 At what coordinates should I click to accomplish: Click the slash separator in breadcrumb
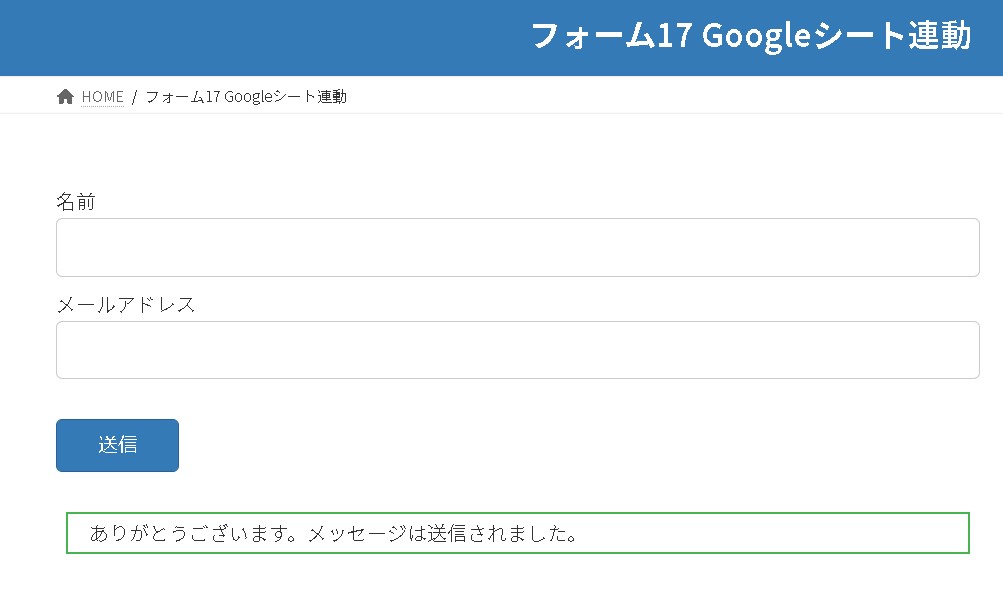coord(134,97)
